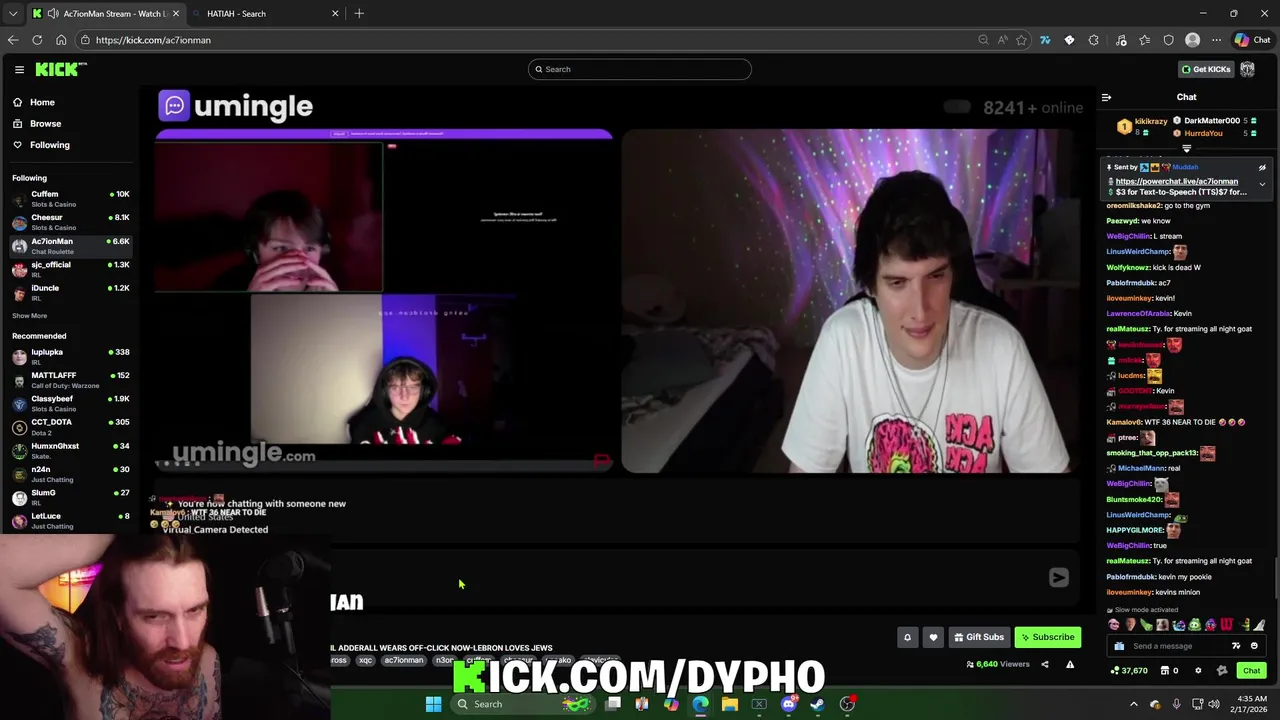Select Ac7ionMan channel in sidebar

click(x=70, y=246)
